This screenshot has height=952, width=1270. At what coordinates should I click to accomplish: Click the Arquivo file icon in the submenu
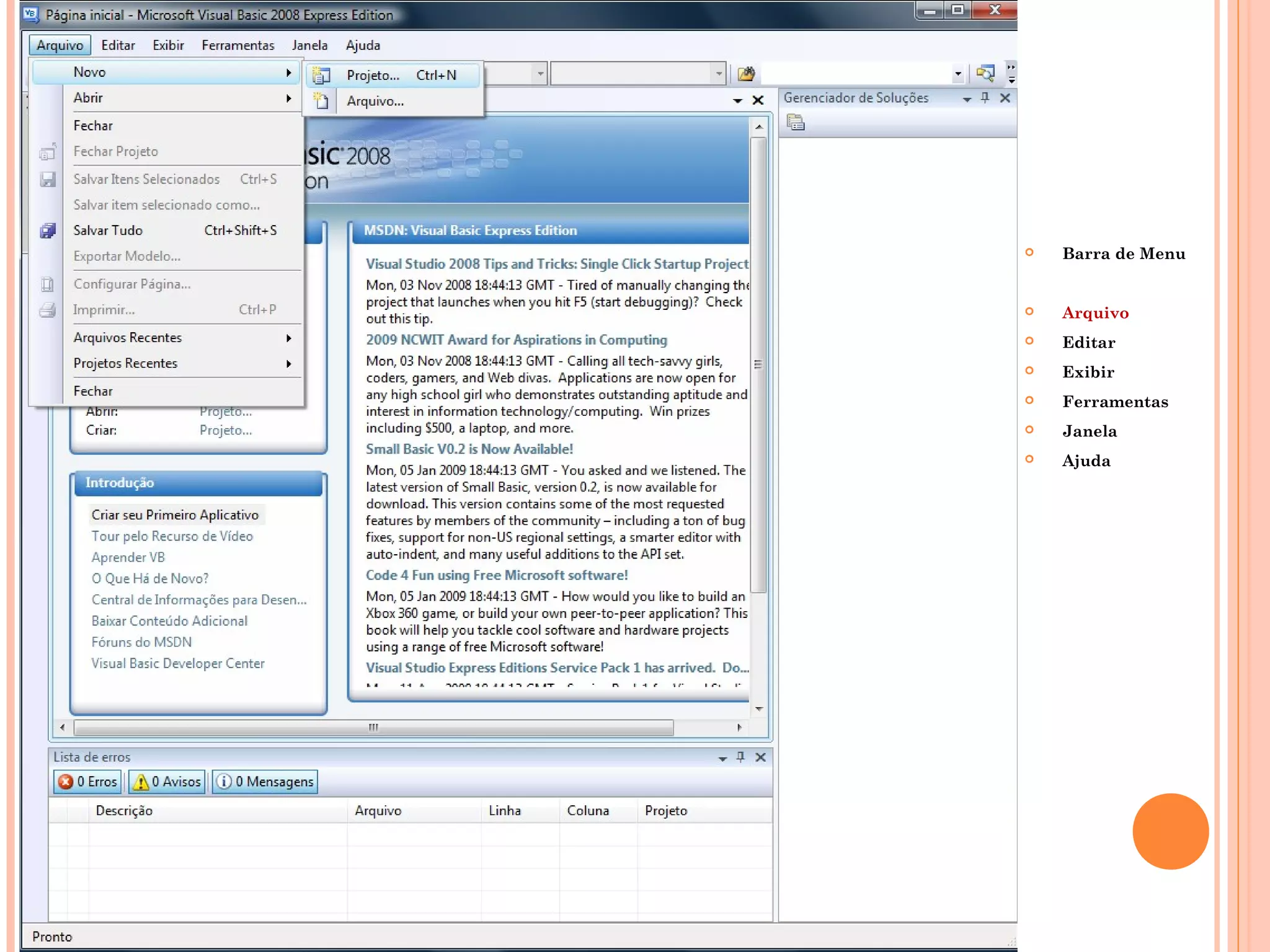point(321,101)
